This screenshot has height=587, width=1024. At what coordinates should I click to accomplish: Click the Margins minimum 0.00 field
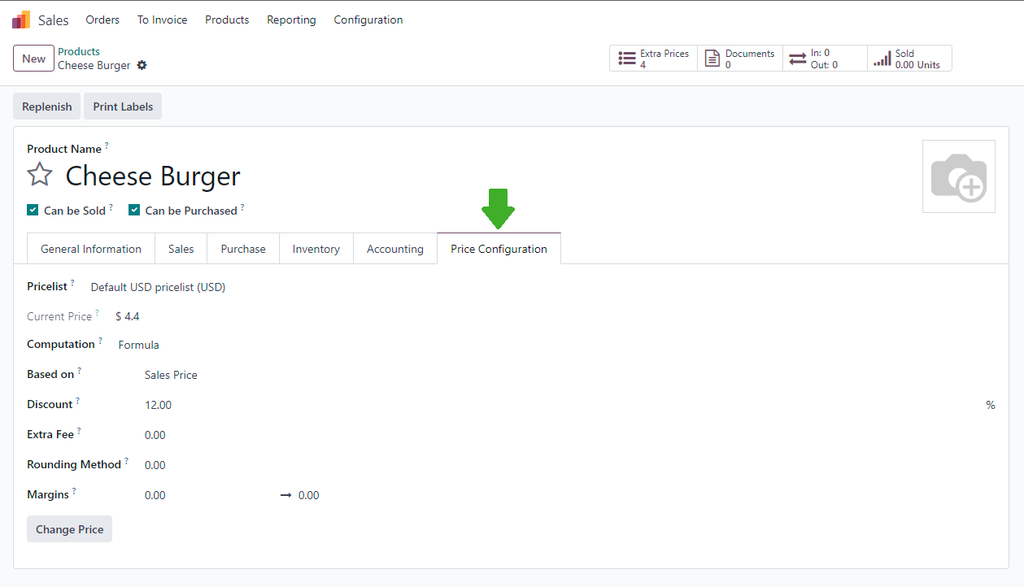[155, 495]
